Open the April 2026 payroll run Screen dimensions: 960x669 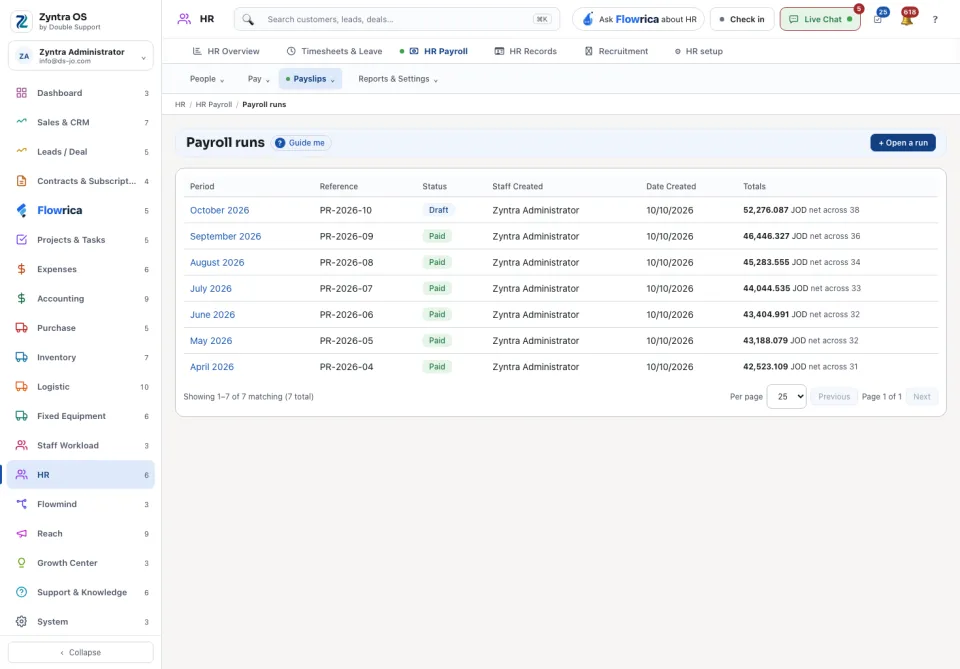(212, 367)
